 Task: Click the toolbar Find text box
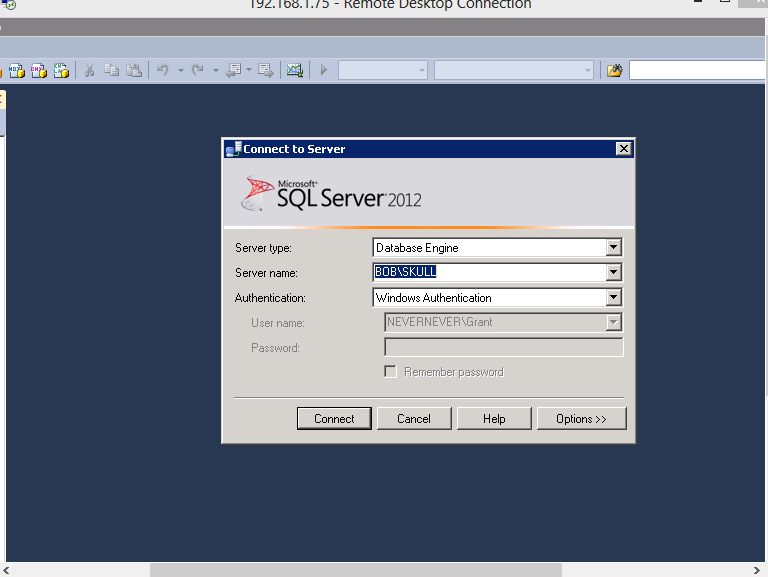[x=698, y=71]
